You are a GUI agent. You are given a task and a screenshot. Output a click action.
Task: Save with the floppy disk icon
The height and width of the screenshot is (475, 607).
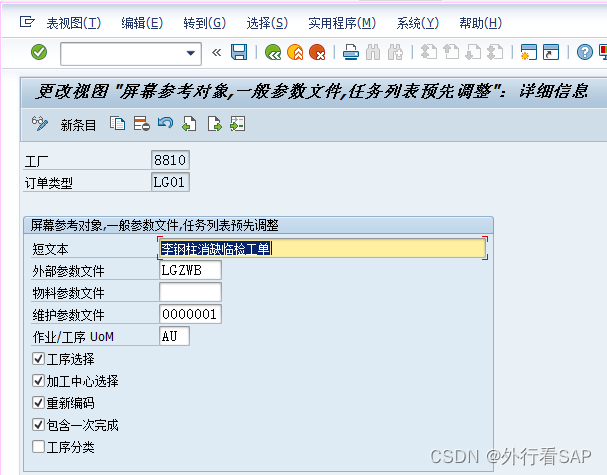pos(239,52)
